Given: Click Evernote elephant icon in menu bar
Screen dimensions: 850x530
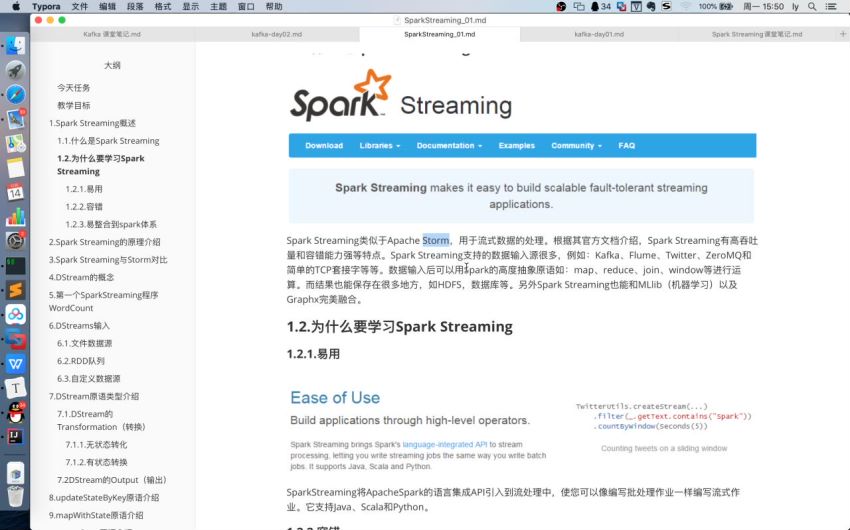Looking at the screenshot, I should (x=651, y=7).
